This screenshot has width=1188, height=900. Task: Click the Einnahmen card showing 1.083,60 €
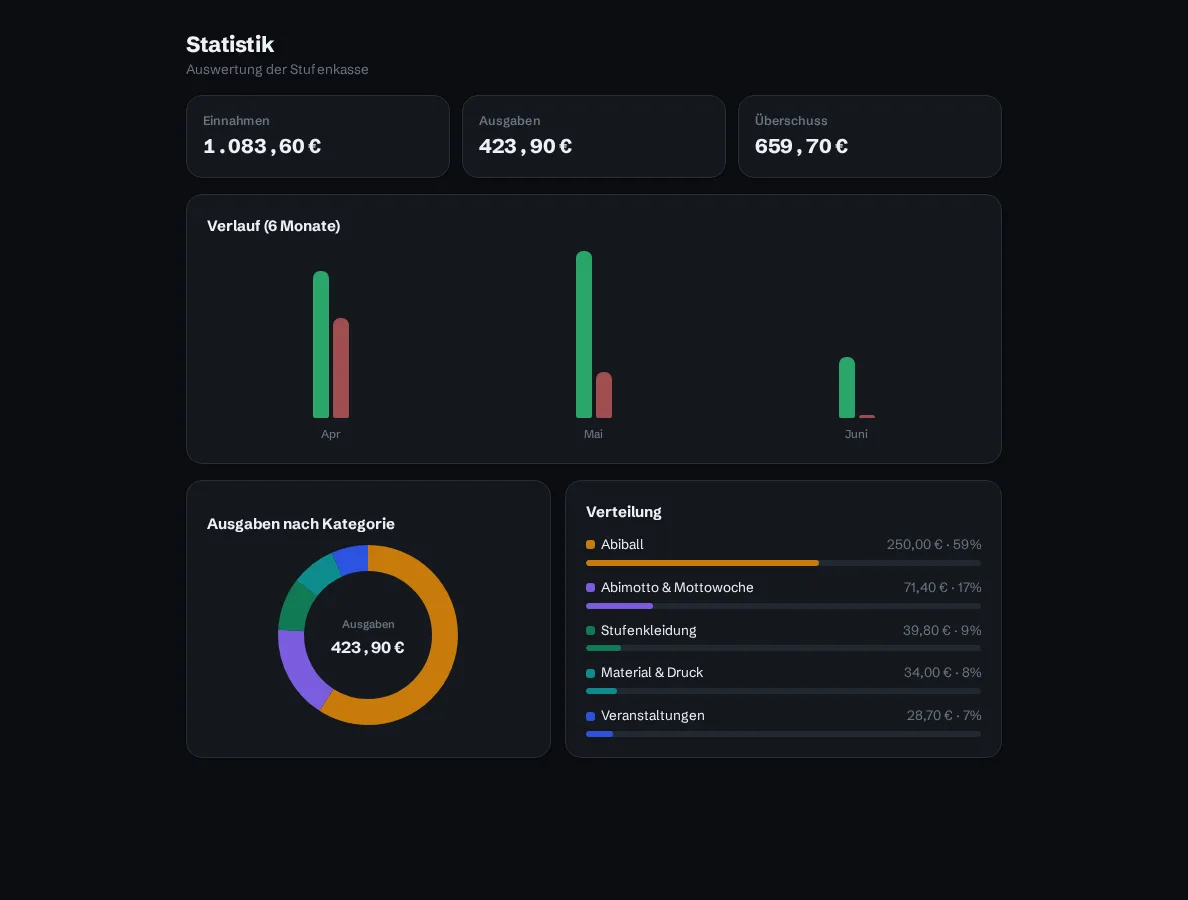tap(317, 136)
